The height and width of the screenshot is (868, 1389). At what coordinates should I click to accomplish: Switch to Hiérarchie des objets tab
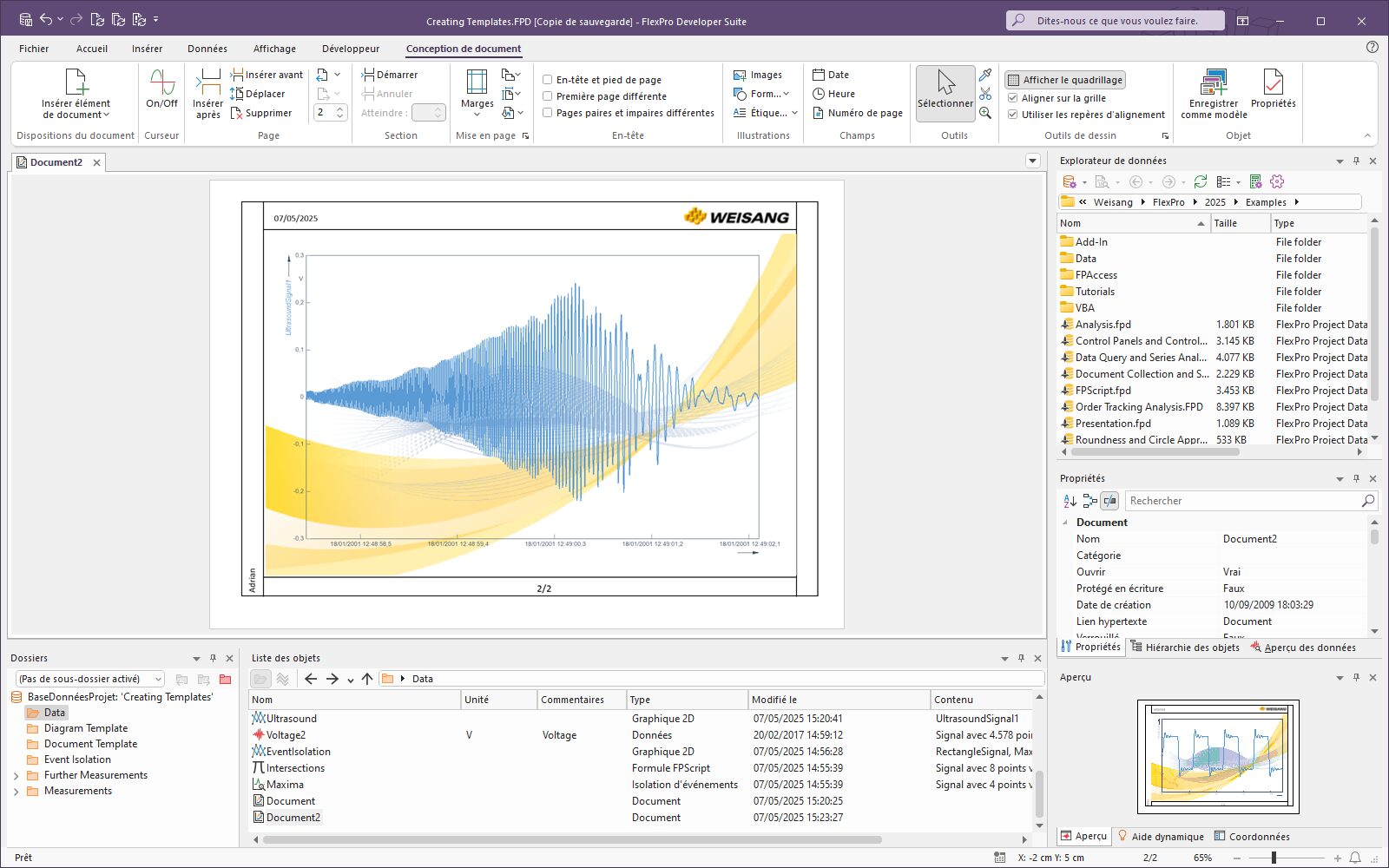pos(1185,648)
